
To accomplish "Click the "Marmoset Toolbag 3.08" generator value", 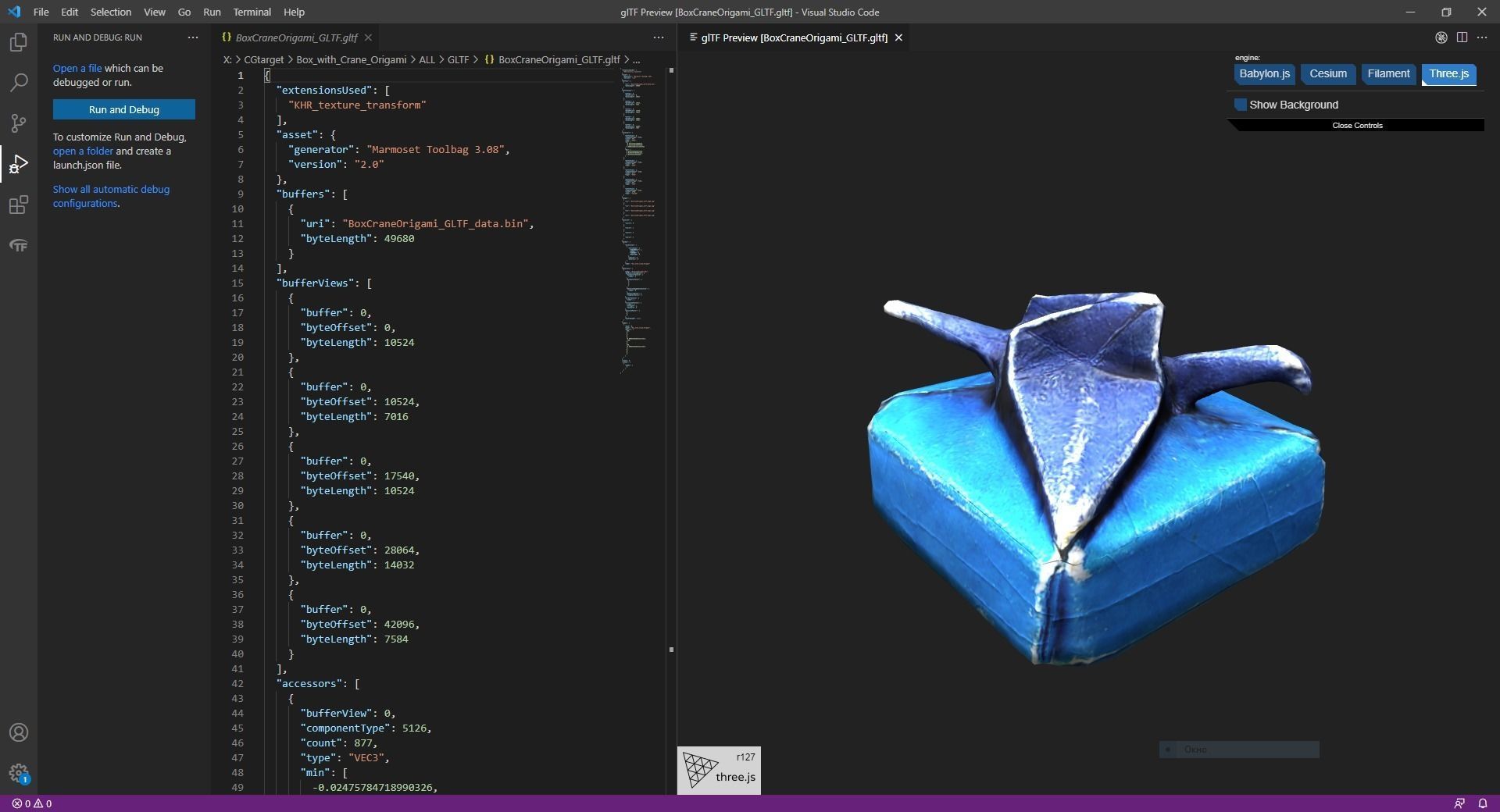I will pyautogui.click(x=435, y=149).
